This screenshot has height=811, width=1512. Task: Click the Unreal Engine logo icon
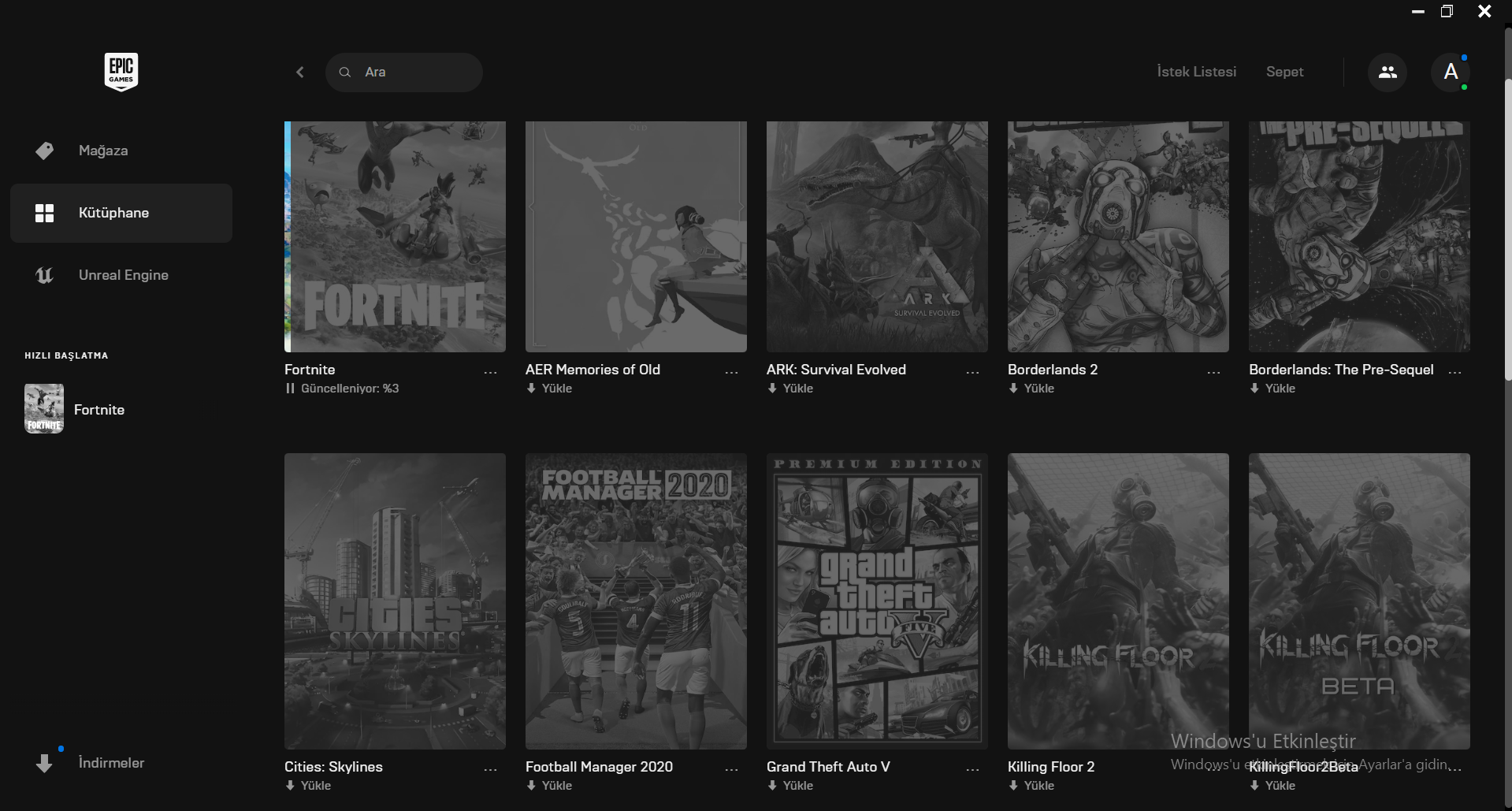pos(45,275)
